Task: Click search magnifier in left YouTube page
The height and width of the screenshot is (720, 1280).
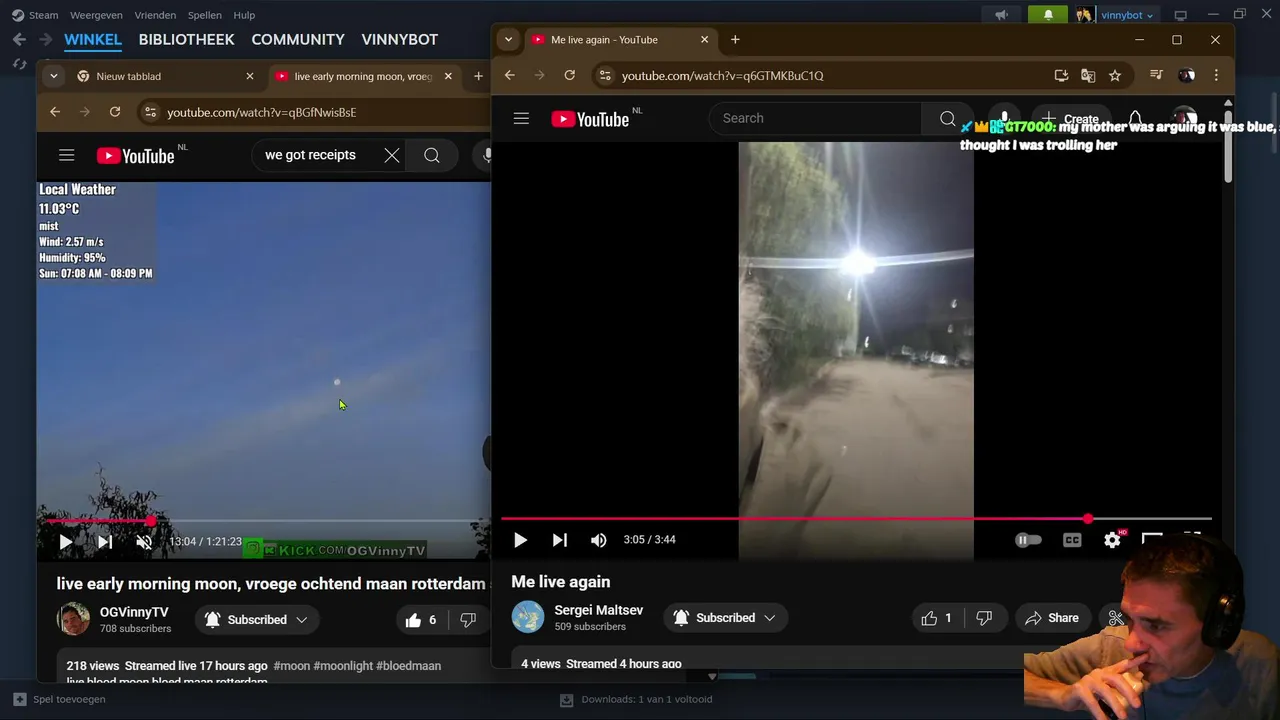Action: point(432,155)
